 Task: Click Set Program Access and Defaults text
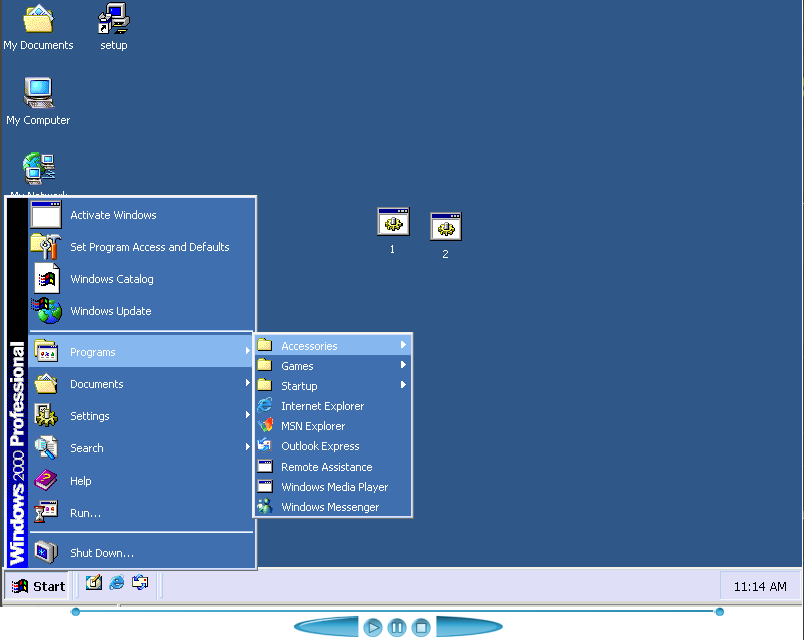point(150,247)
